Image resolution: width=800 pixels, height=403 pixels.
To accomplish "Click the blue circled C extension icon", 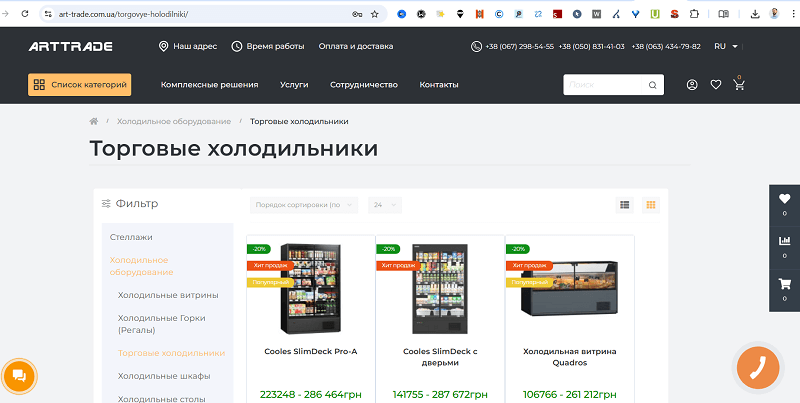I will [499, 14].
